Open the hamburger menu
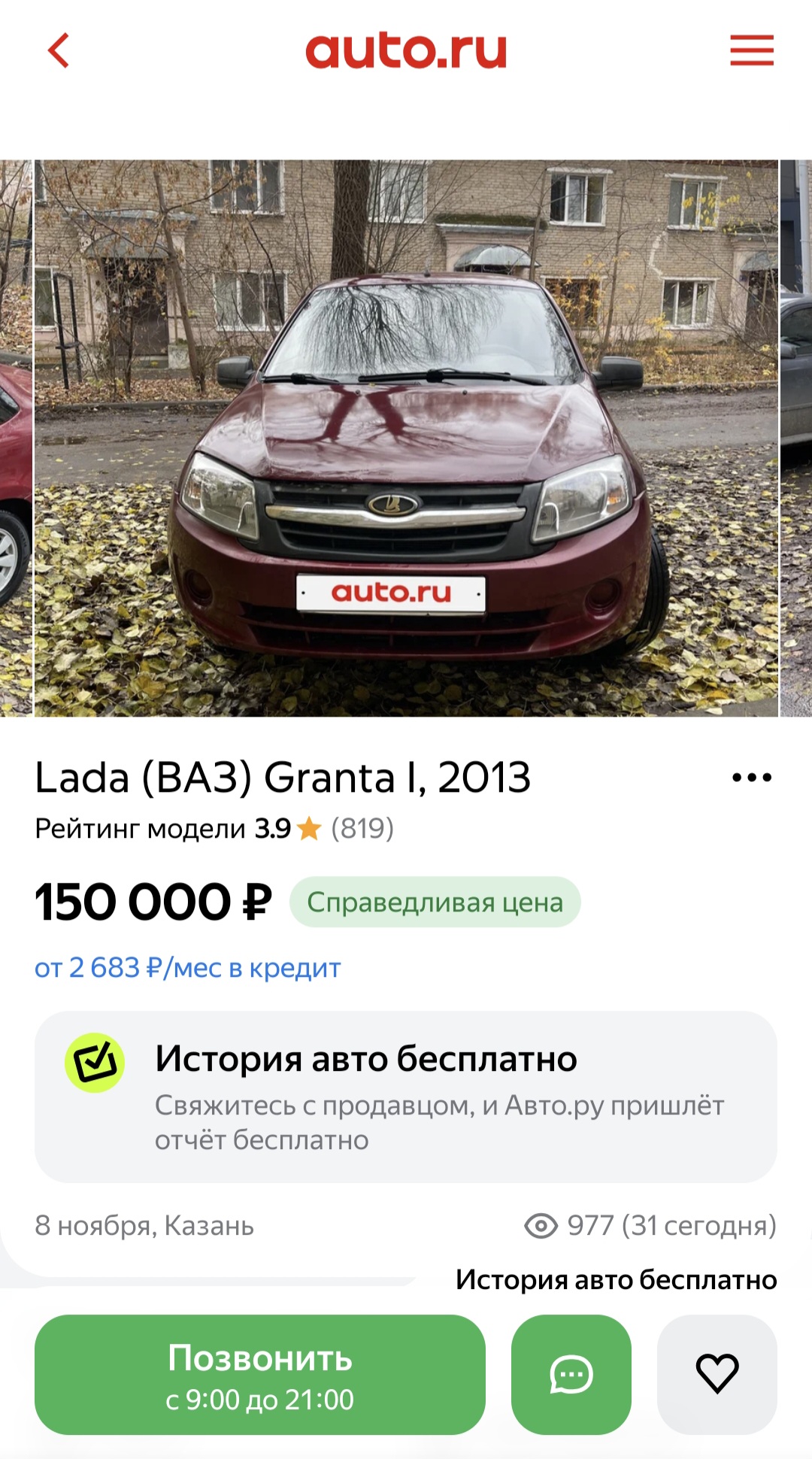812x1459 pixels. click(752, 50)
